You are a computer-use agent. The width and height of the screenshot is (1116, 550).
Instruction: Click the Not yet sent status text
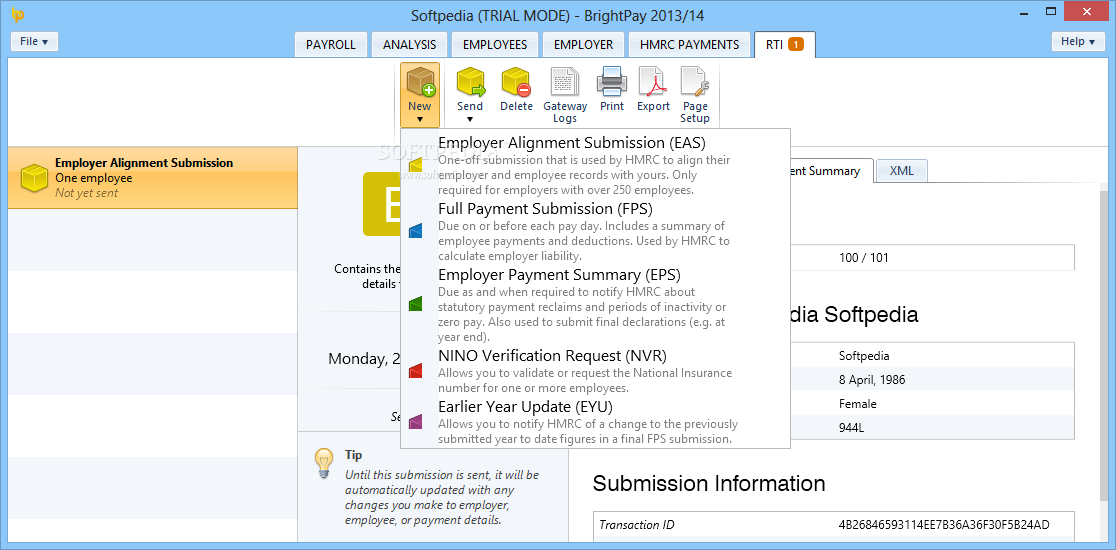86,193
